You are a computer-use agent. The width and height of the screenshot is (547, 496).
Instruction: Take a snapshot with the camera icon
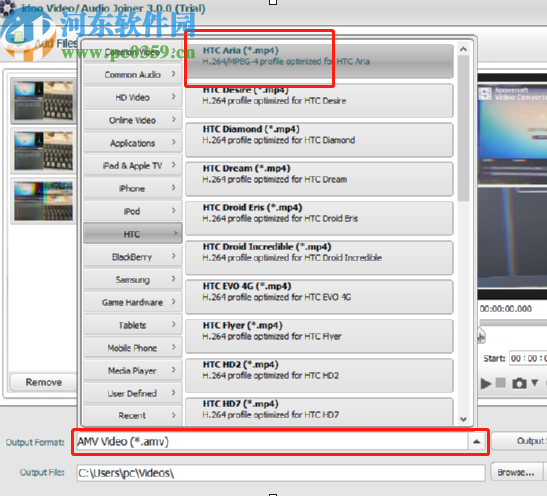519,383
